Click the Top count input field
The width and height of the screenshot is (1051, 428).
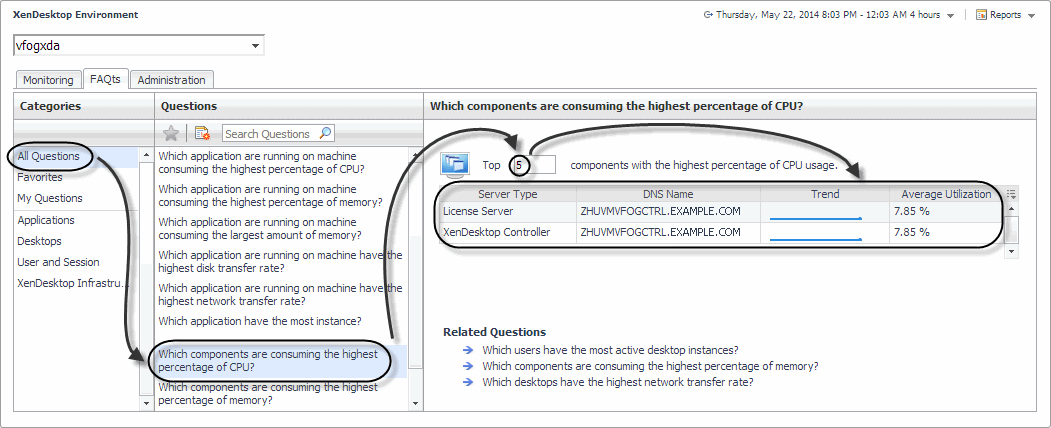(x=532, y=164)
